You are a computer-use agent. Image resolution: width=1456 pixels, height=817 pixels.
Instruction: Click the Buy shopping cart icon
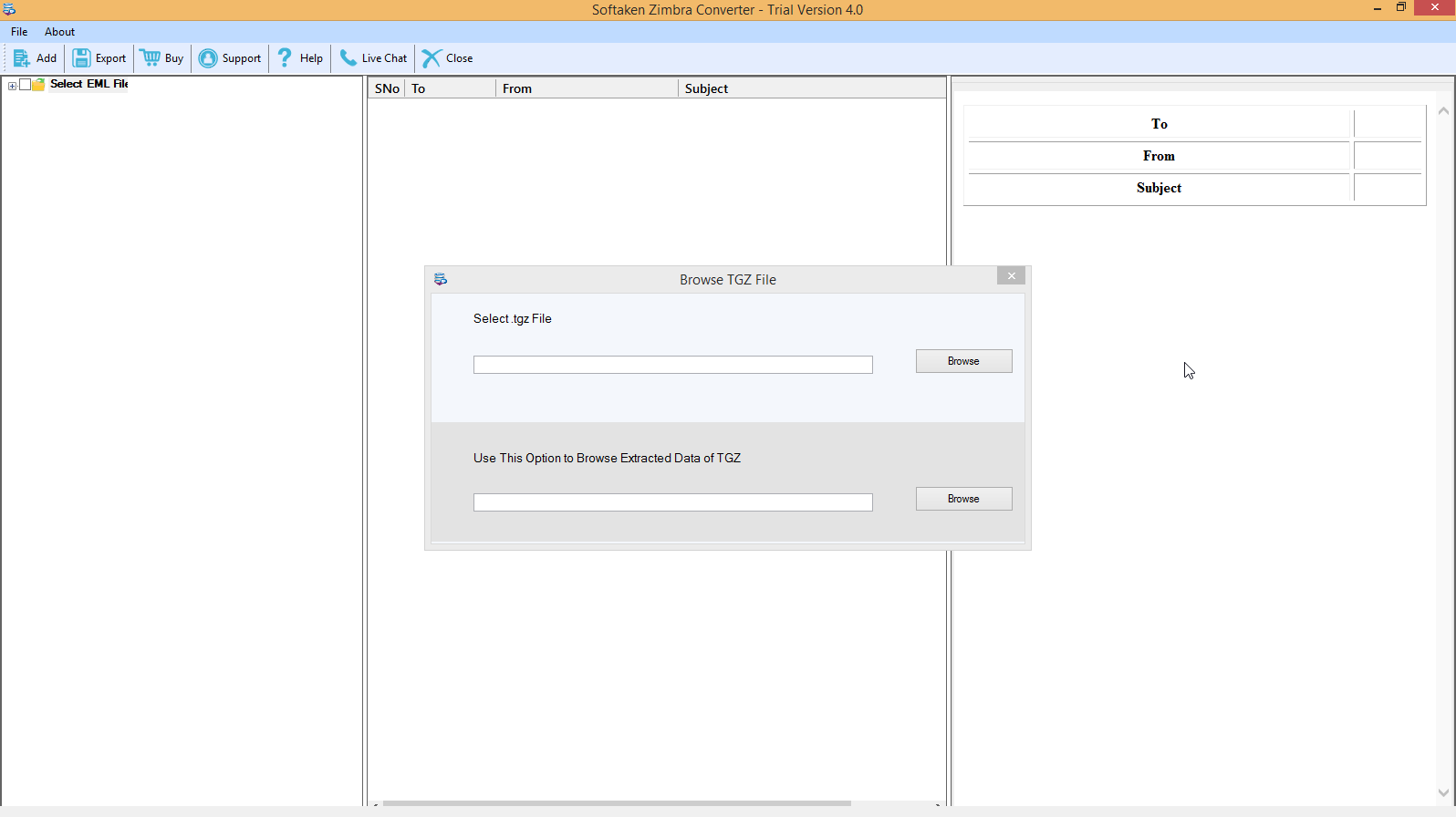click(150, 58)
